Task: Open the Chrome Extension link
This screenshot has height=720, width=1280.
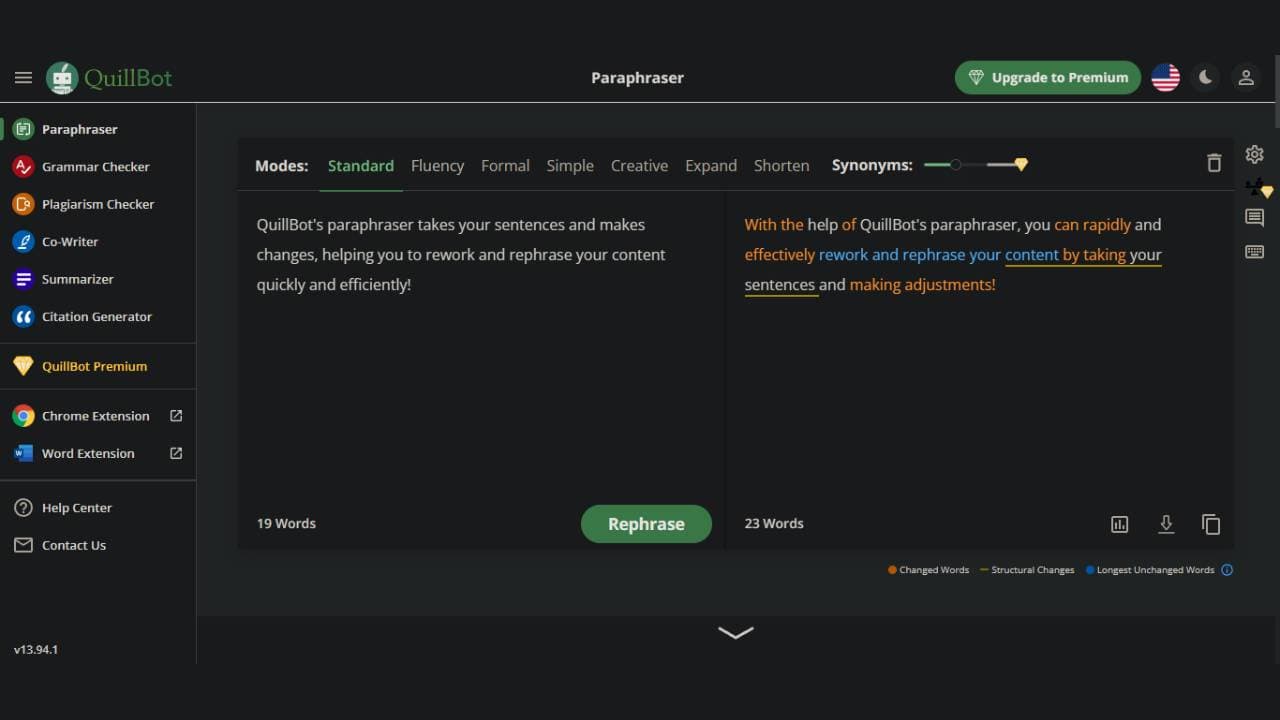Action: click(98, 416)
